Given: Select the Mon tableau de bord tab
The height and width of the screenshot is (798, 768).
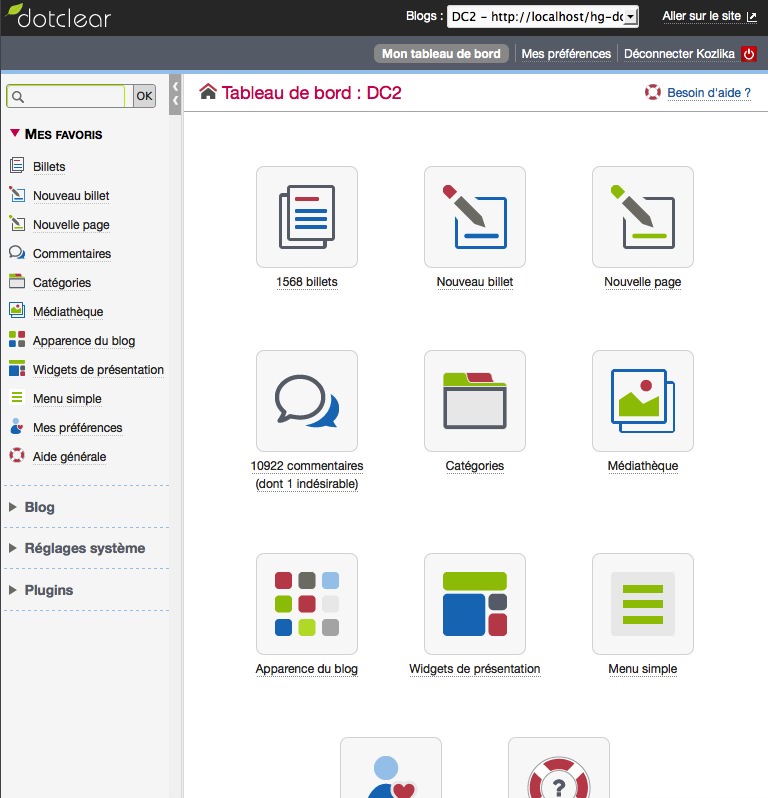Looking at the screenshot, I should click(x=441, y=54).
